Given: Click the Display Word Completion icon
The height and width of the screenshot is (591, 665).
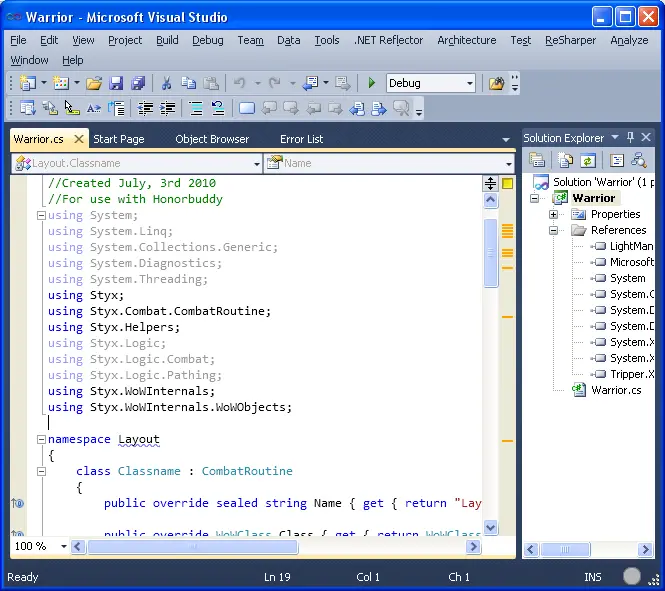Looking at the screenshot, I should (94, 109).
